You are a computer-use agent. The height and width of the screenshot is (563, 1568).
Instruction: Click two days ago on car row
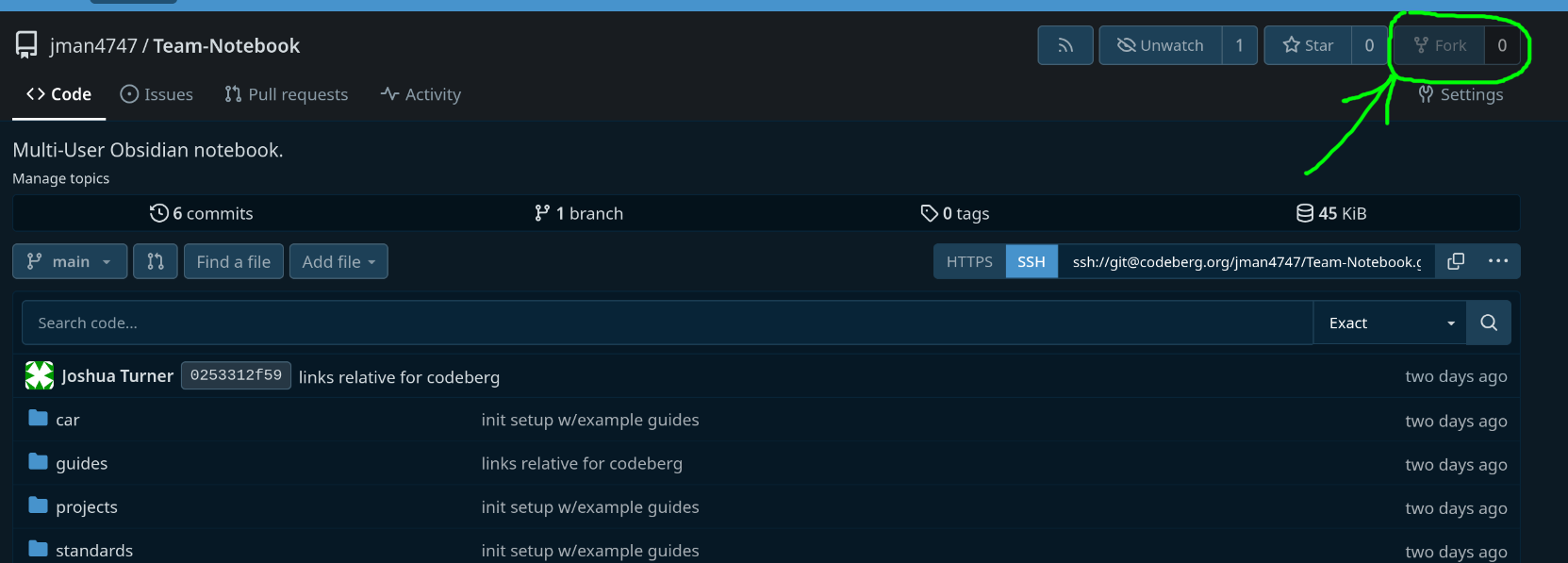(1456, 421)
